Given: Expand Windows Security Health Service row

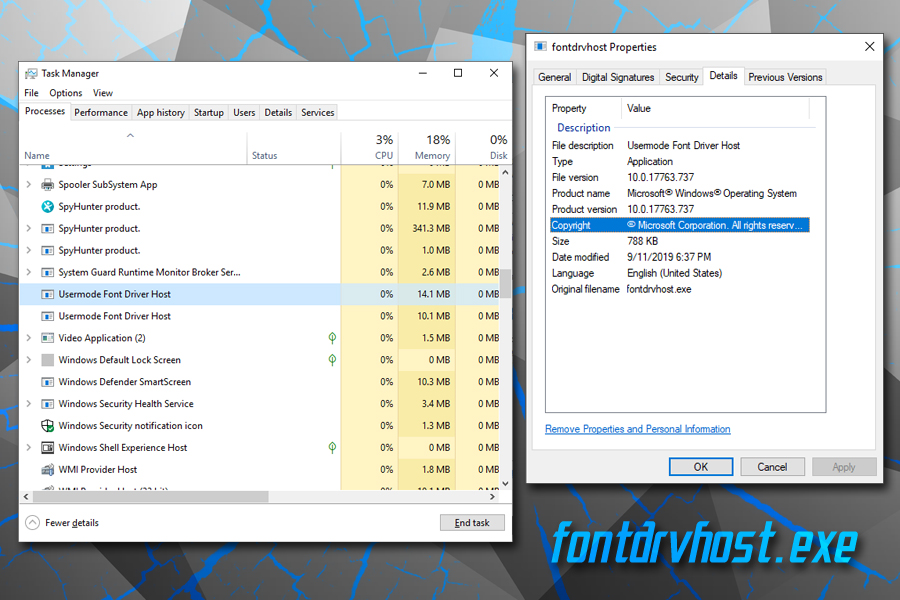Looking at the screenshot, I should 29,404.
